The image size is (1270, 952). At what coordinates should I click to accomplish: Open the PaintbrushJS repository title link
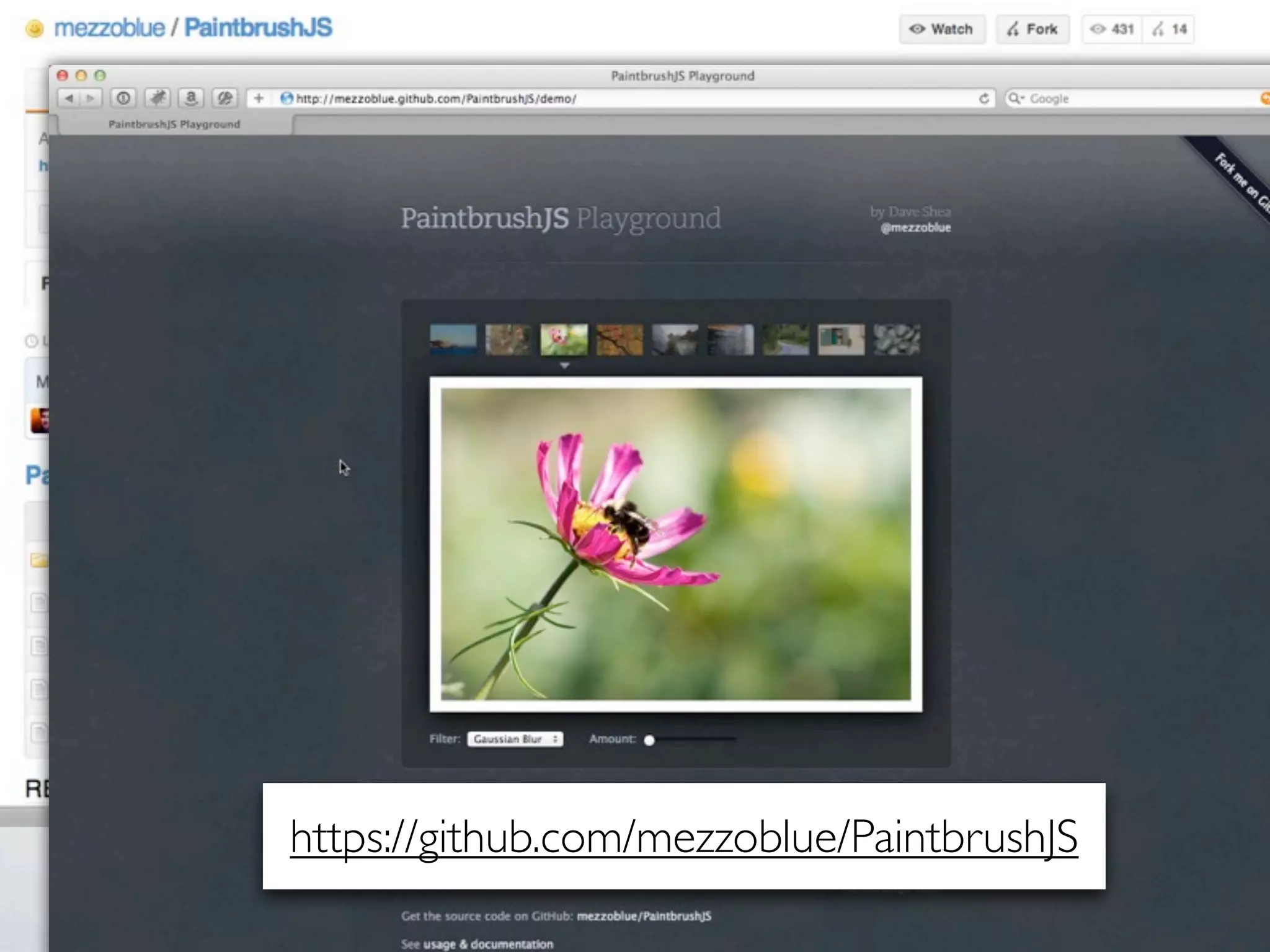(258, 28)
